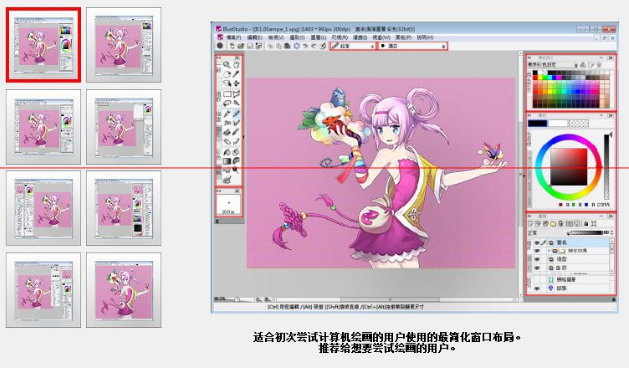The image size is (629, 368).
Task: Collapse the color wheel panel via header arrow
Action: 610,115
